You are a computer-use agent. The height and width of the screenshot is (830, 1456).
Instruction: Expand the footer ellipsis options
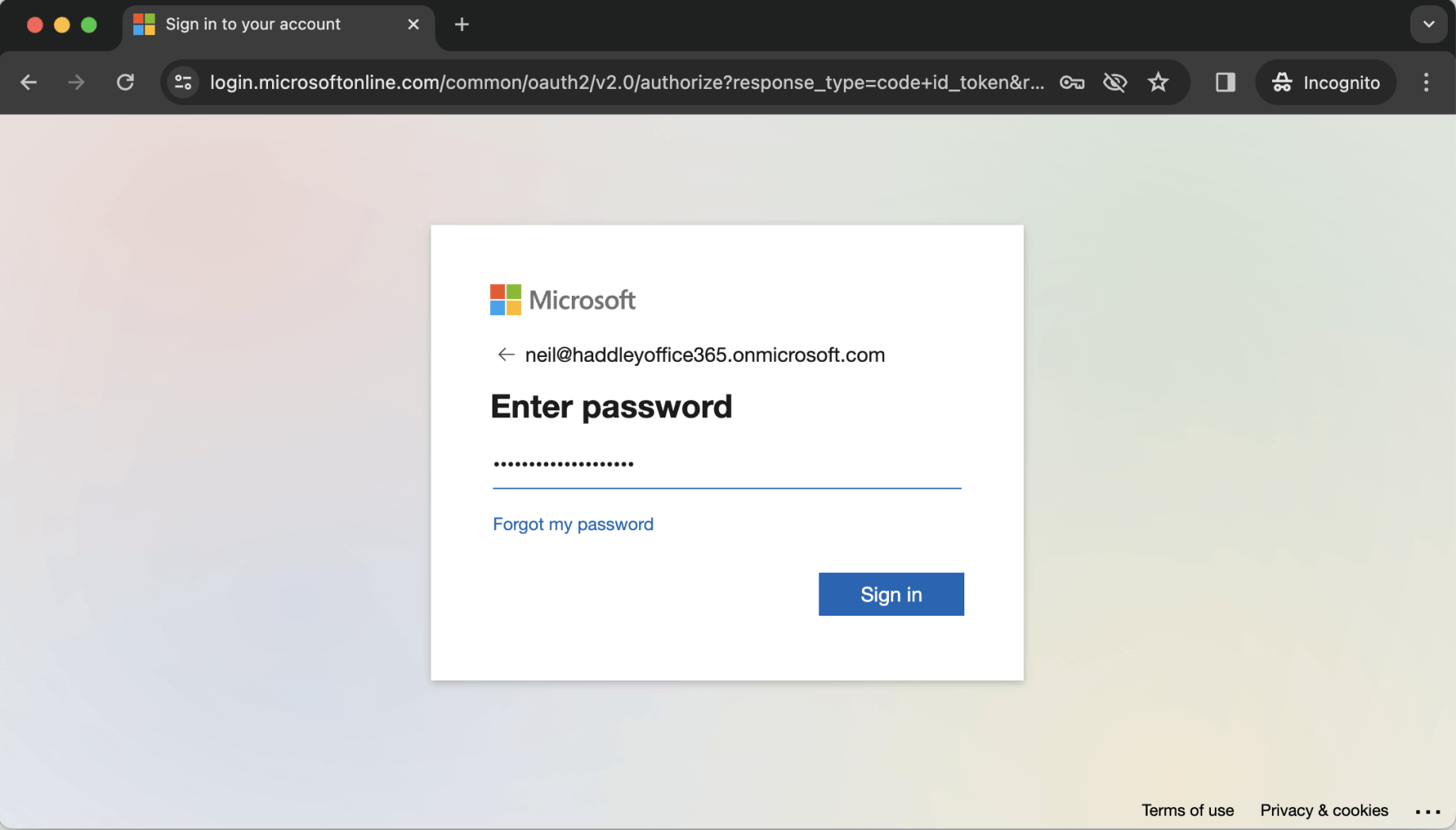click(1427, 811)
